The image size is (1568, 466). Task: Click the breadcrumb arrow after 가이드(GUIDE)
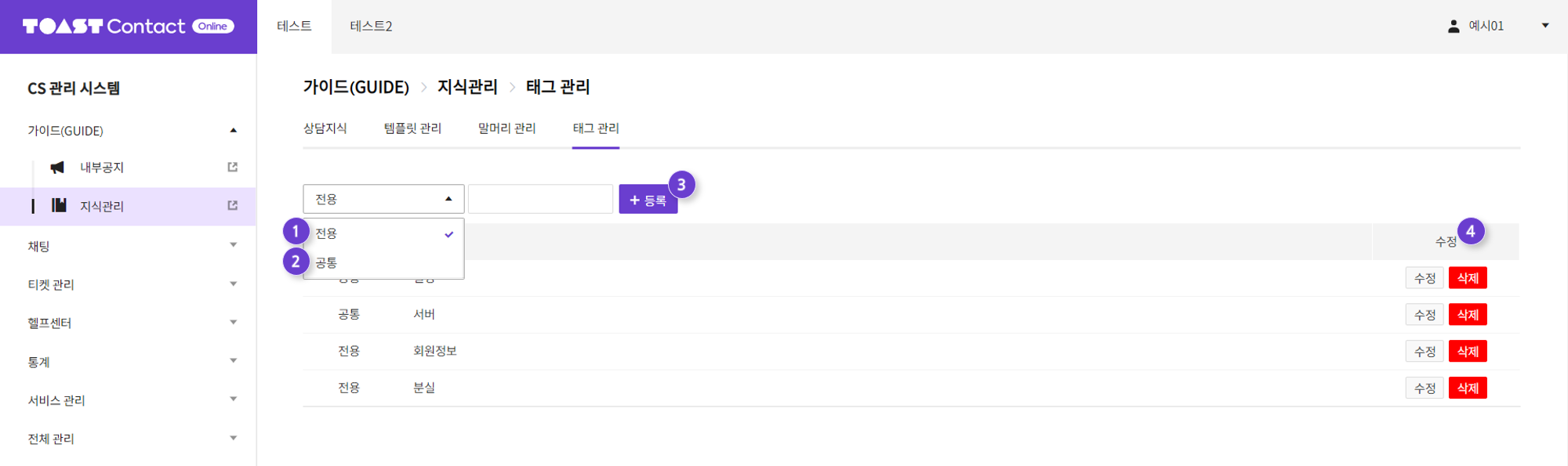[x=423, y=87]
